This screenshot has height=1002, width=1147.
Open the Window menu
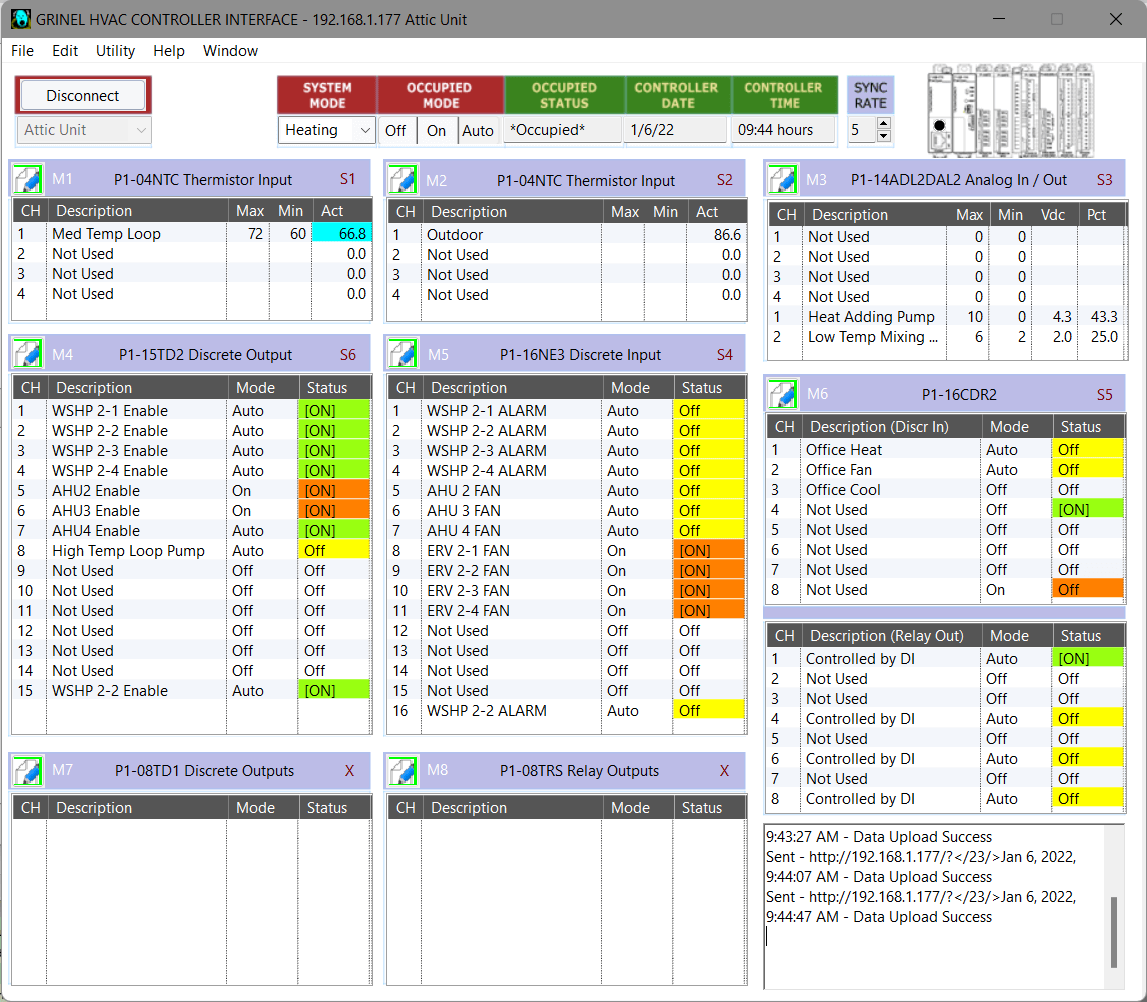pyautogui.click(x=231, y=51)
